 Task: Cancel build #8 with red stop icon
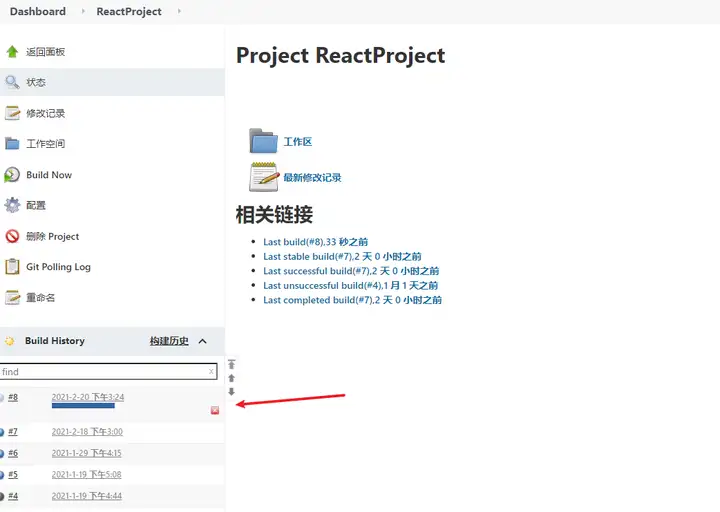[x=215, y=410]
